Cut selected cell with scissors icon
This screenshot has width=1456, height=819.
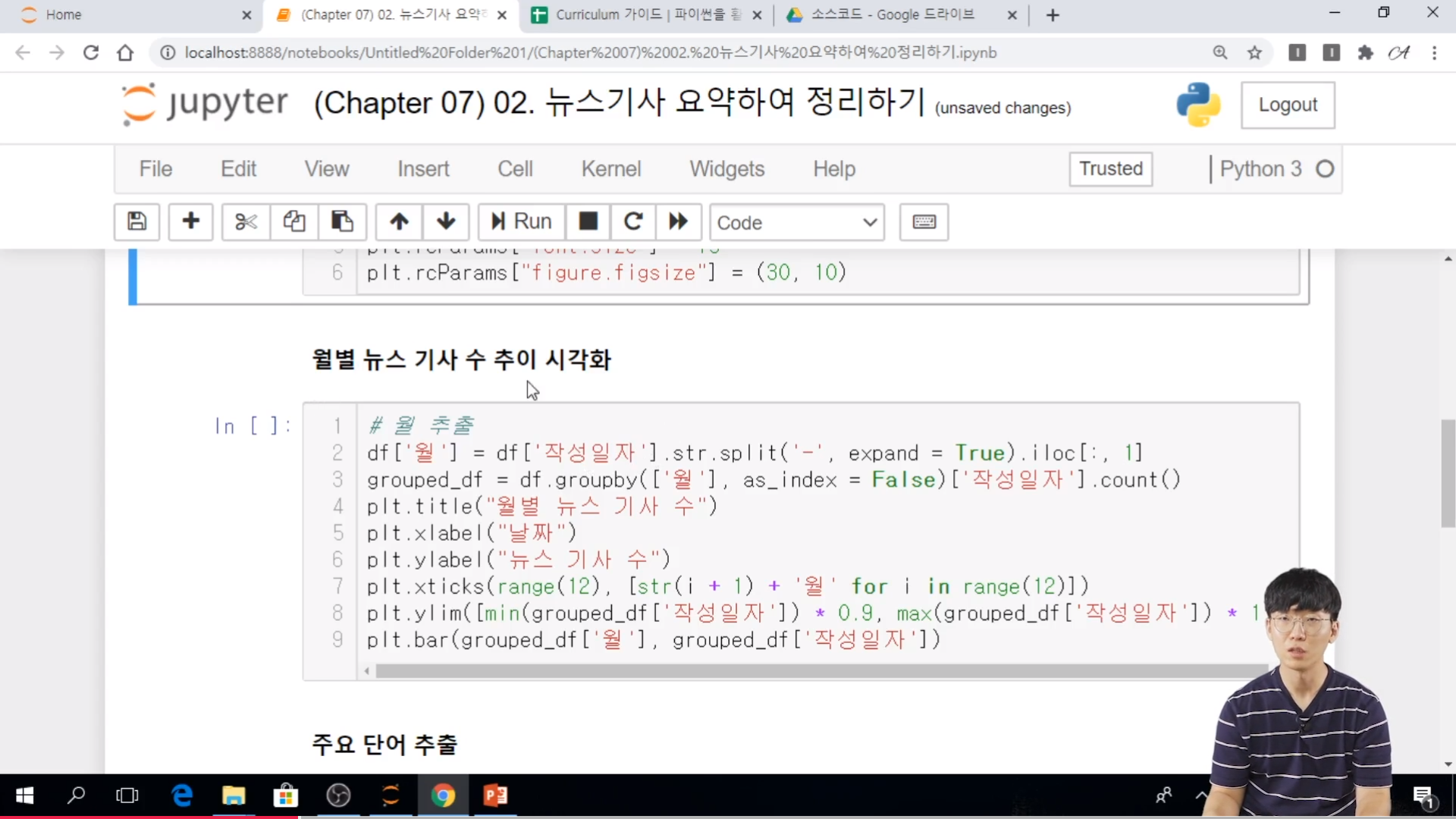(x=246, y=221)
